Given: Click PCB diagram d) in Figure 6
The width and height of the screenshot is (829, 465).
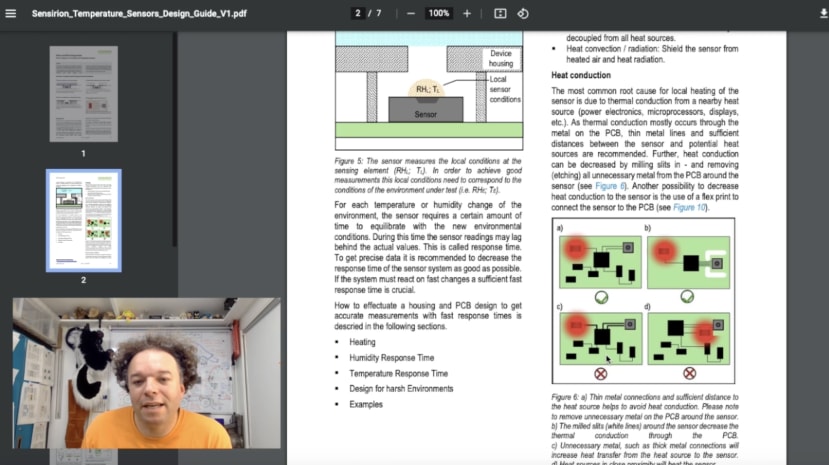Looking at the screenshot, I should pos(688,339).
